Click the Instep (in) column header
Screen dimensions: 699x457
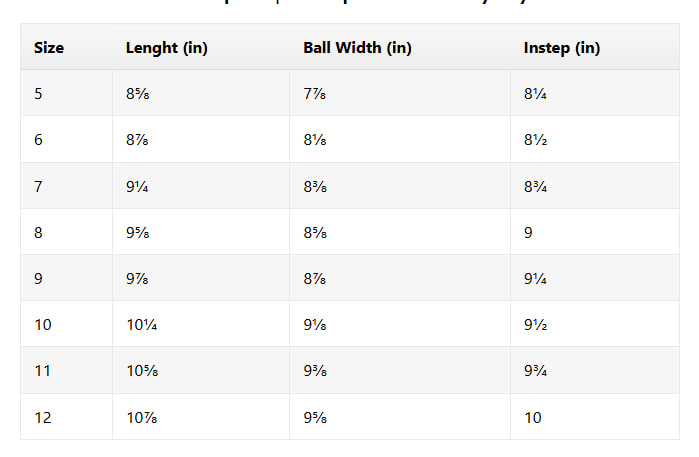tap(561, 48)
